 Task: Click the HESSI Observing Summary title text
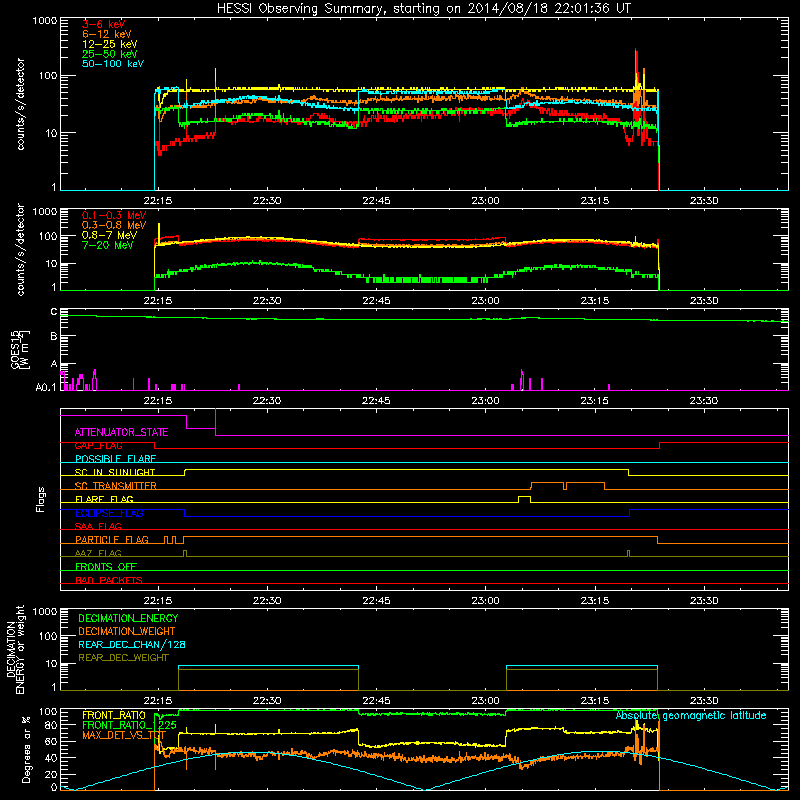[x=424, y=9]
